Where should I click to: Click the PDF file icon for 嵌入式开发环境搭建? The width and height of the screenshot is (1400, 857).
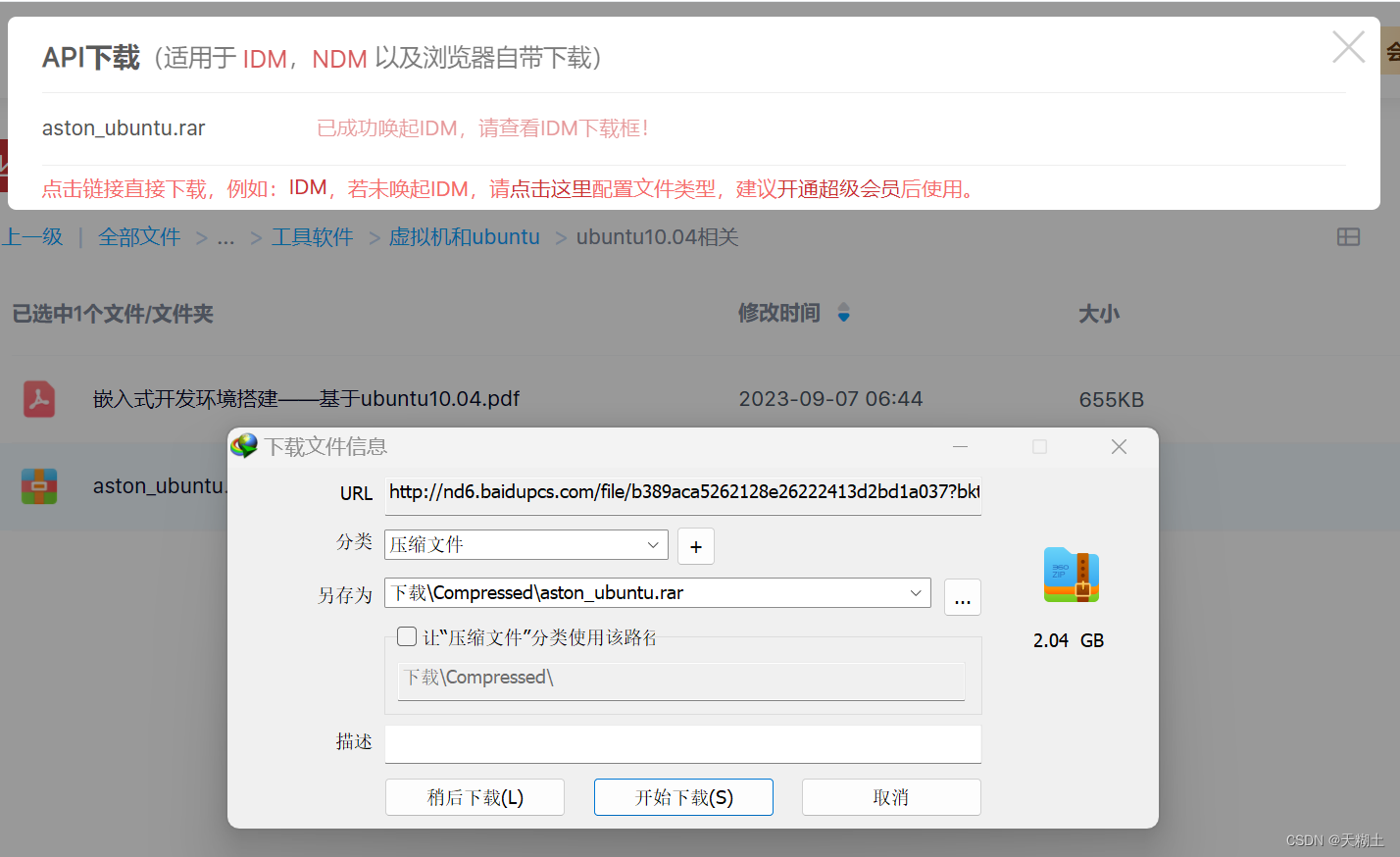pos(39,399)
